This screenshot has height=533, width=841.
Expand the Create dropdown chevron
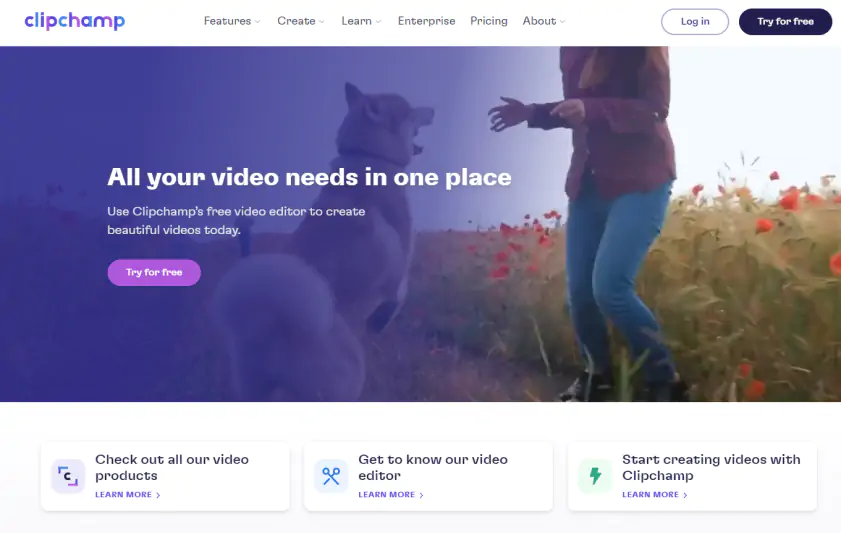(322, 22)
